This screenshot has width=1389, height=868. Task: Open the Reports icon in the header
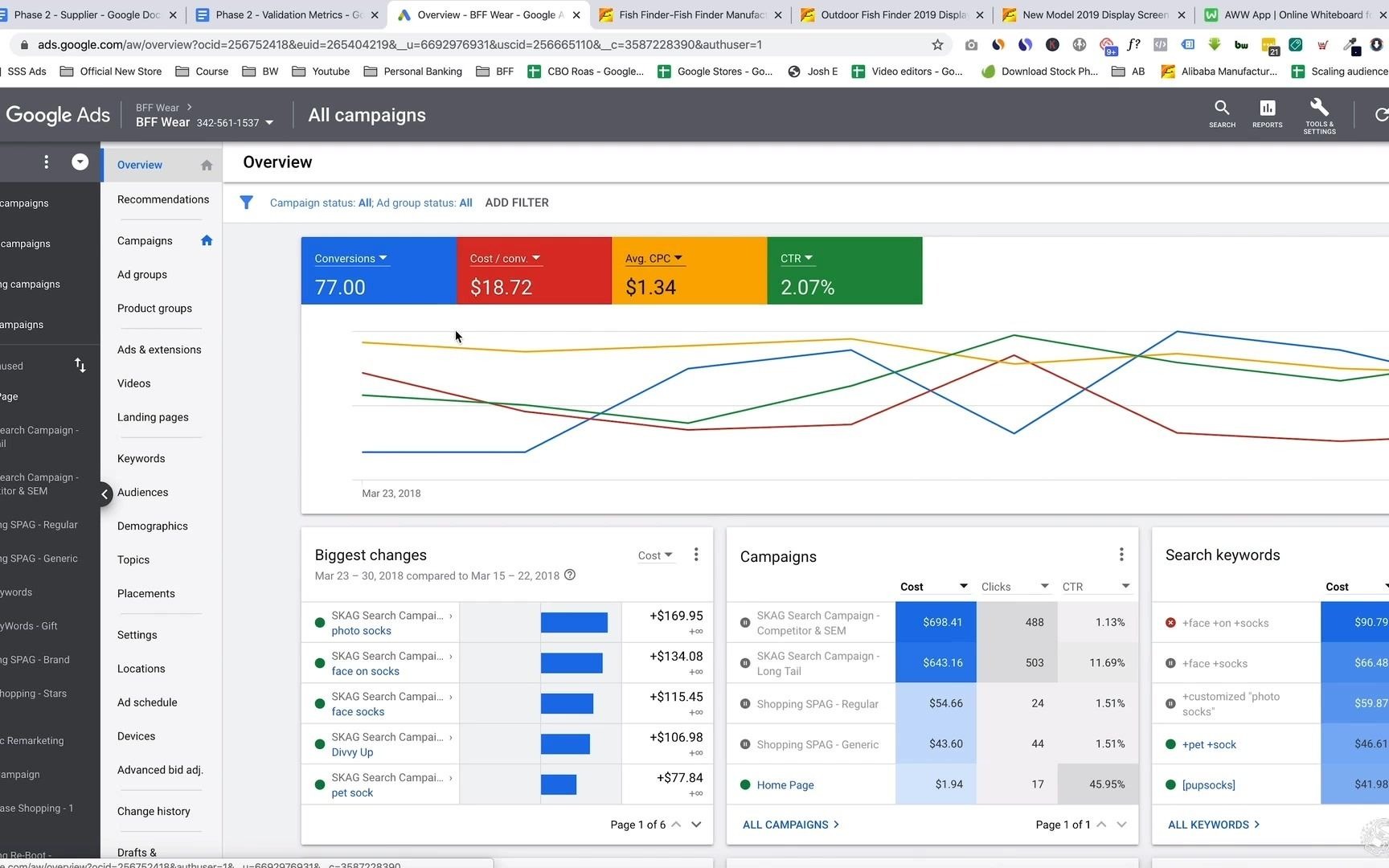point(1267,113)
